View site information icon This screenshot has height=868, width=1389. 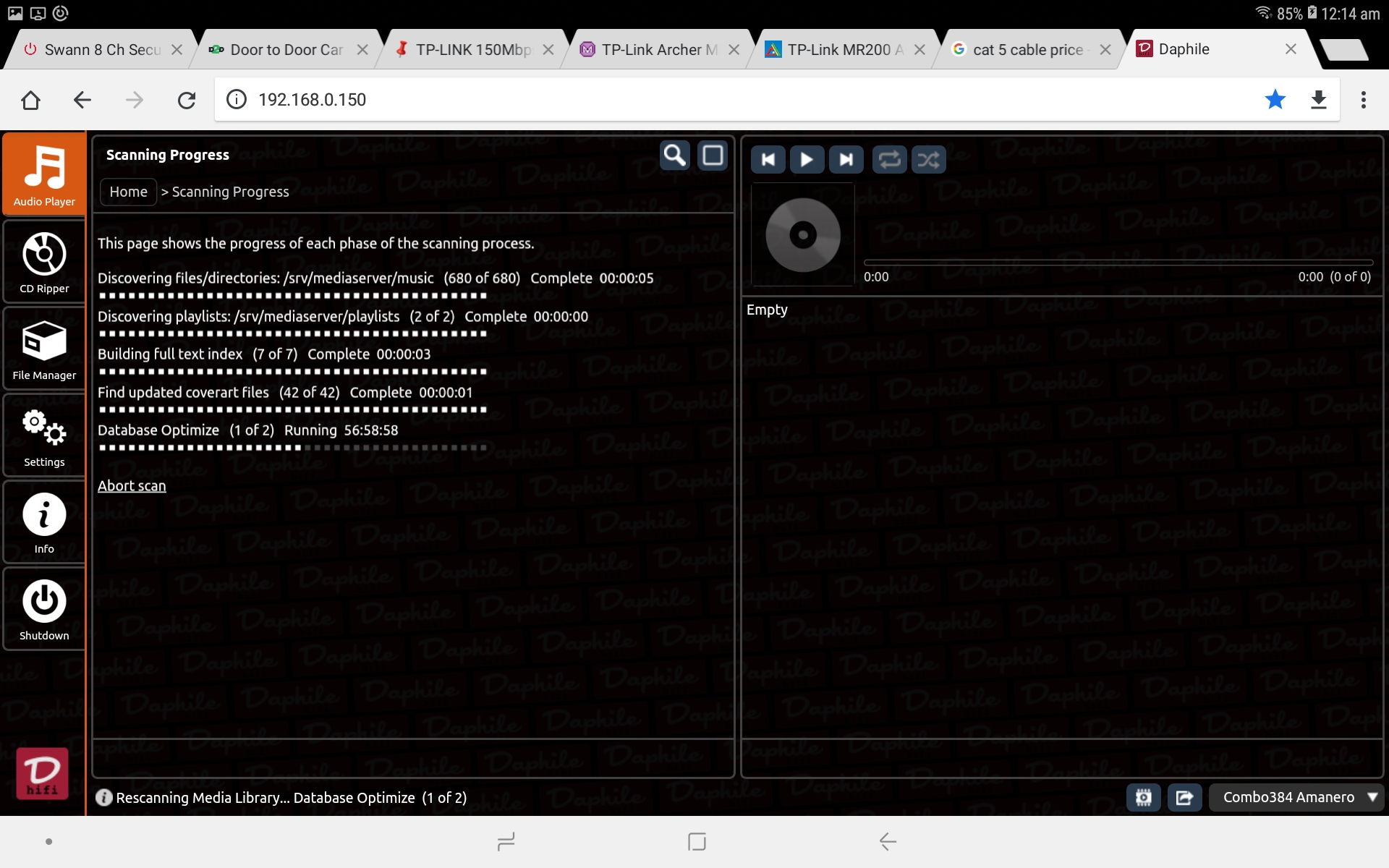pyautogui.click(x=237, y=100)
